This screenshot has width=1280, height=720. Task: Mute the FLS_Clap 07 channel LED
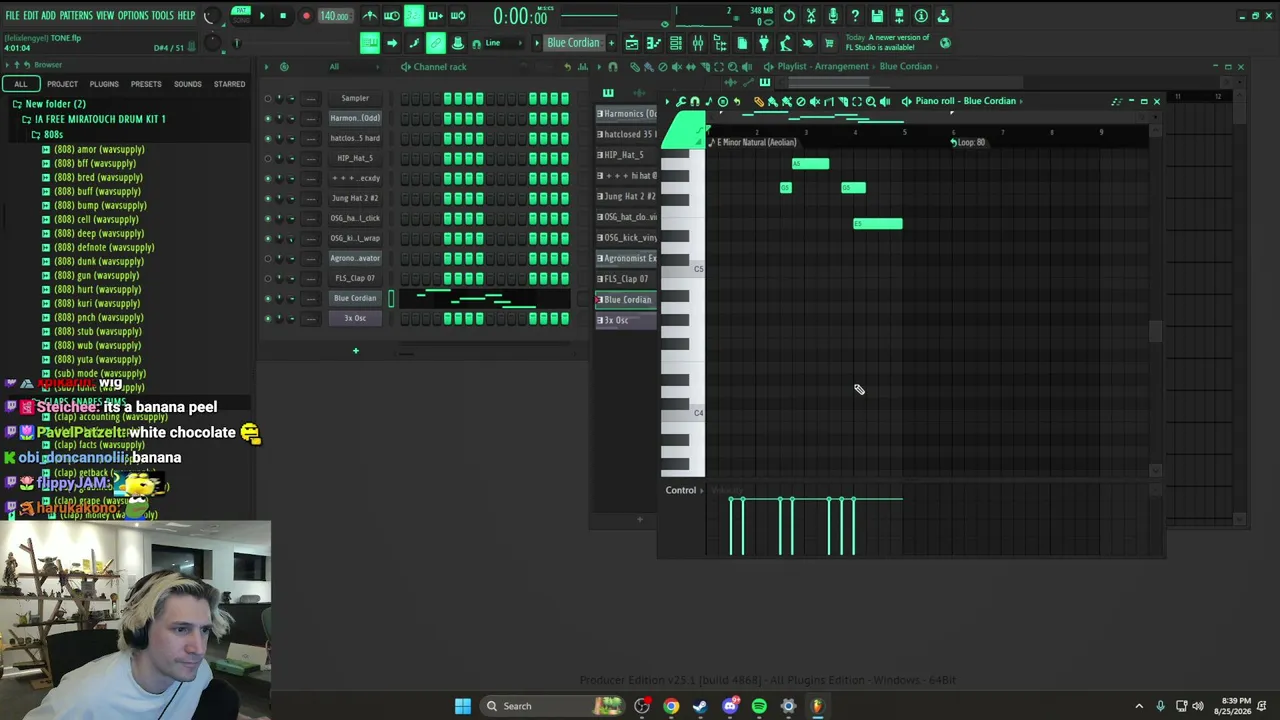tap(267, 278)
